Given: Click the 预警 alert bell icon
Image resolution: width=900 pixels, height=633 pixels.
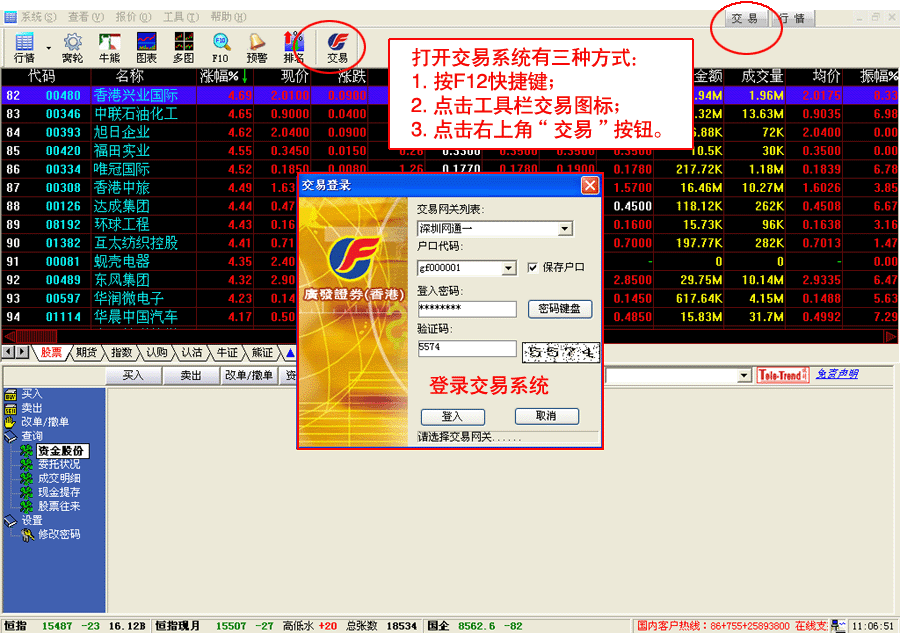Looking at the screenshot, I should [257, 46].
